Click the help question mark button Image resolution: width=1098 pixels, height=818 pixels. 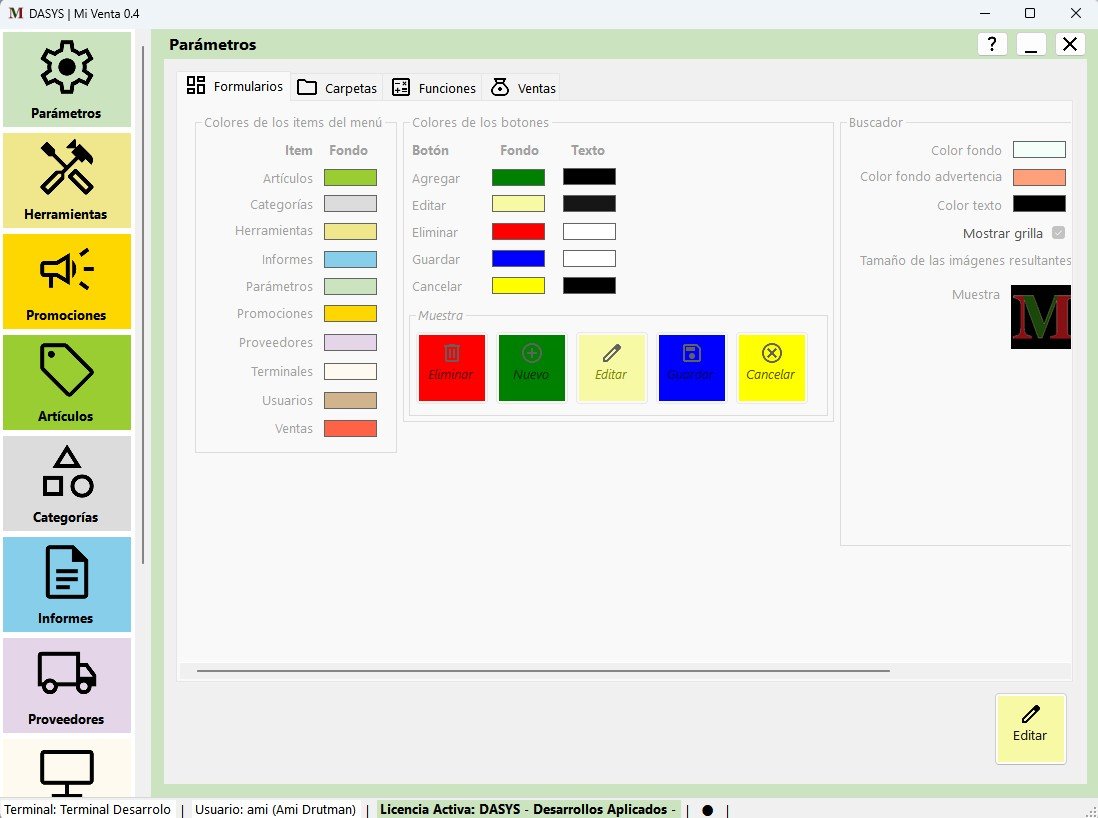point(991,44)
